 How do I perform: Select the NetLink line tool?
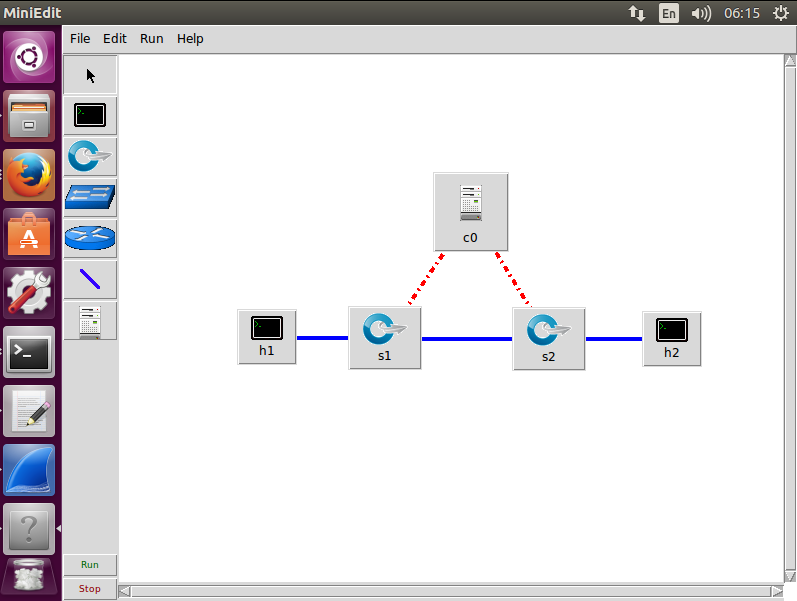[x=90, y=280]
